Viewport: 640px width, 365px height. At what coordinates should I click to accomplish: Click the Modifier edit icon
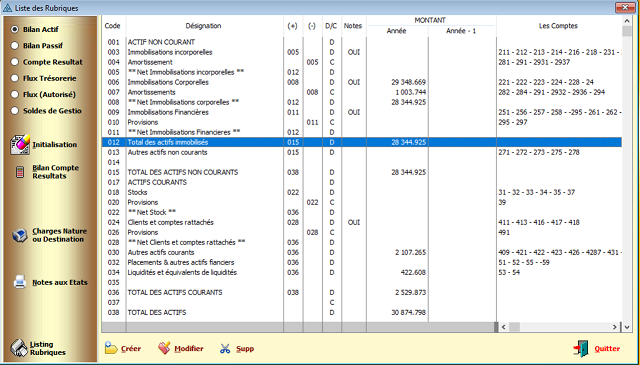164,348
